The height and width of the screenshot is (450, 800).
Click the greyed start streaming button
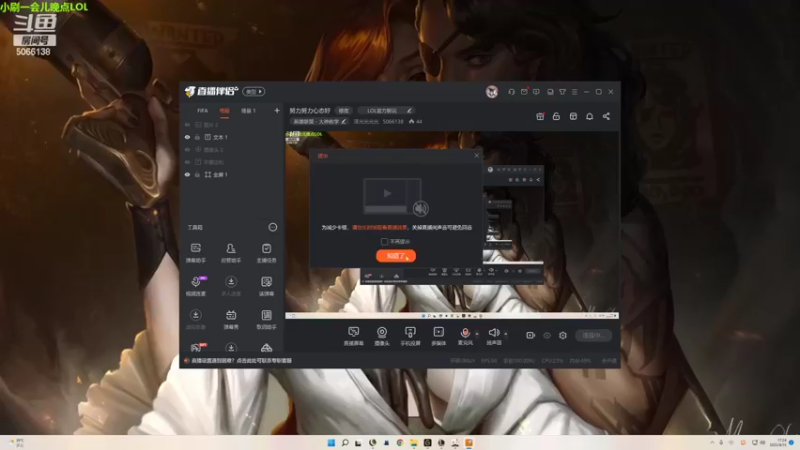(x=593, y=335)
